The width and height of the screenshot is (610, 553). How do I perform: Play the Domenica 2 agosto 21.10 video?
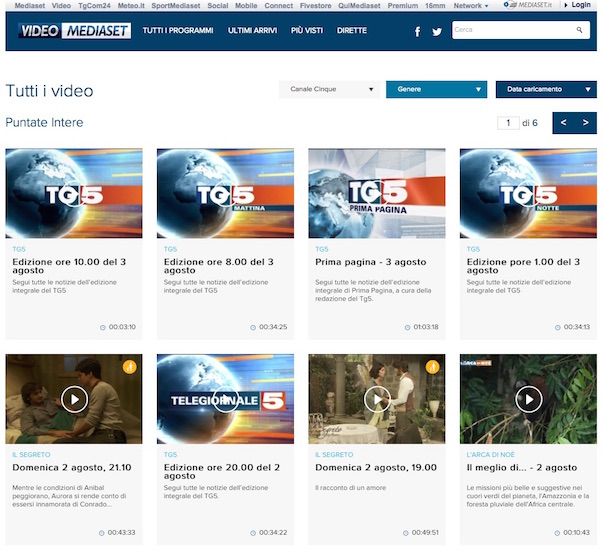[x=74, y=399]
